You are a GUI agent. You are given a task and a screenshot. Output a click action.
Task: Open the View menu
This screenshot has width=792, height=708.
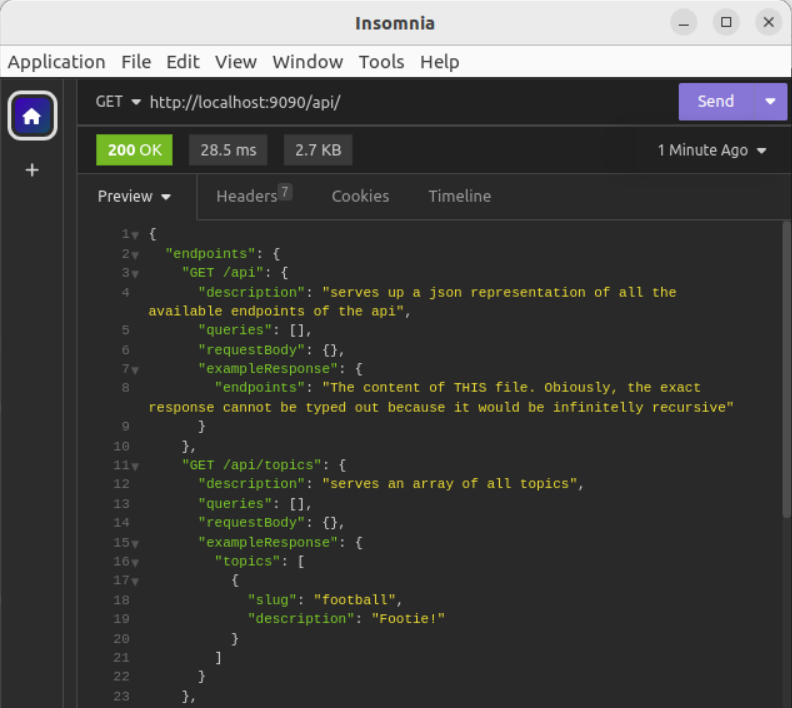point(236,62)
